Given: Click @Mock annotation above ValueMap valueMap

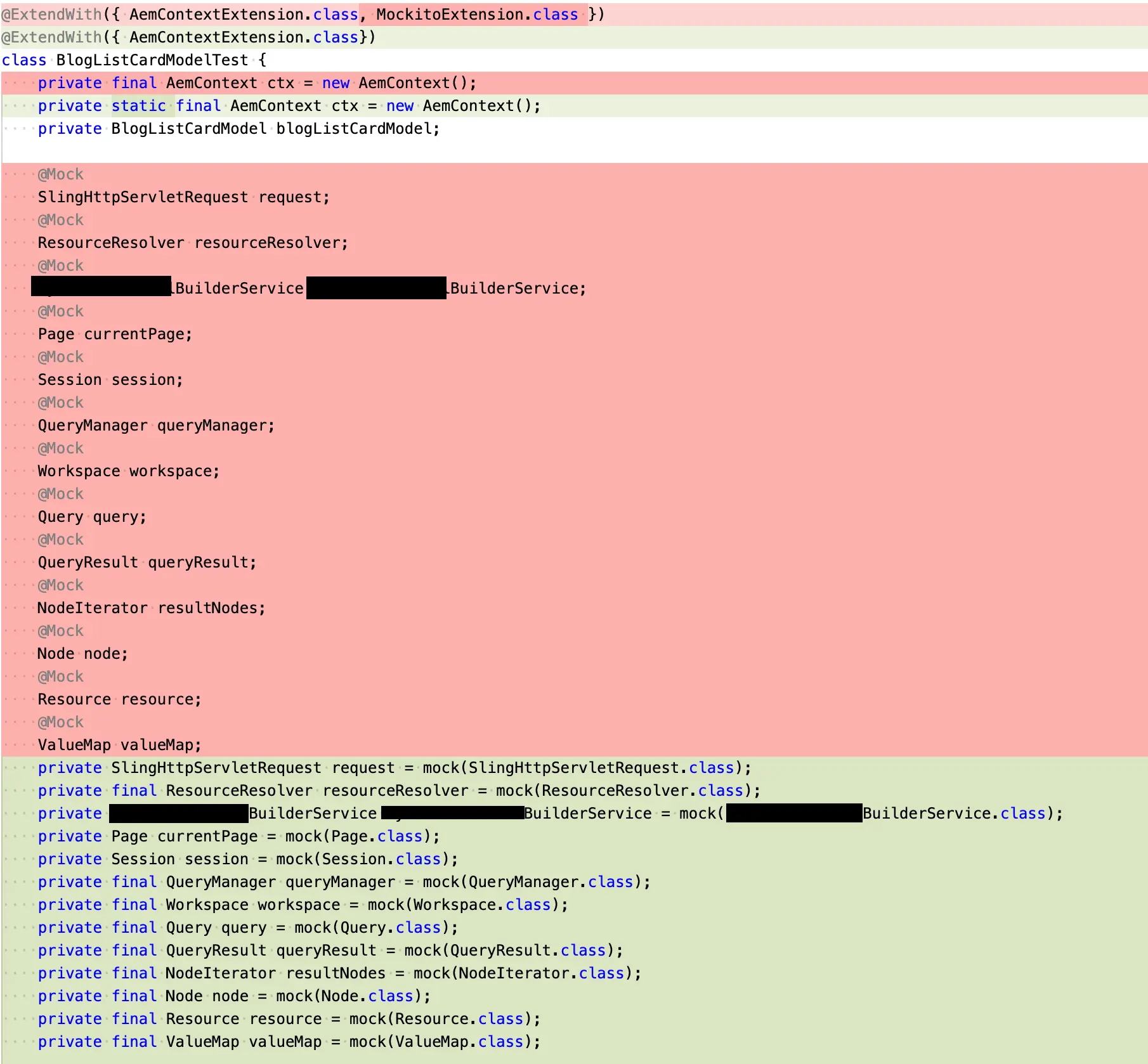Looking at the screenshot, I should pyautogui.click(x=60, y=722).
